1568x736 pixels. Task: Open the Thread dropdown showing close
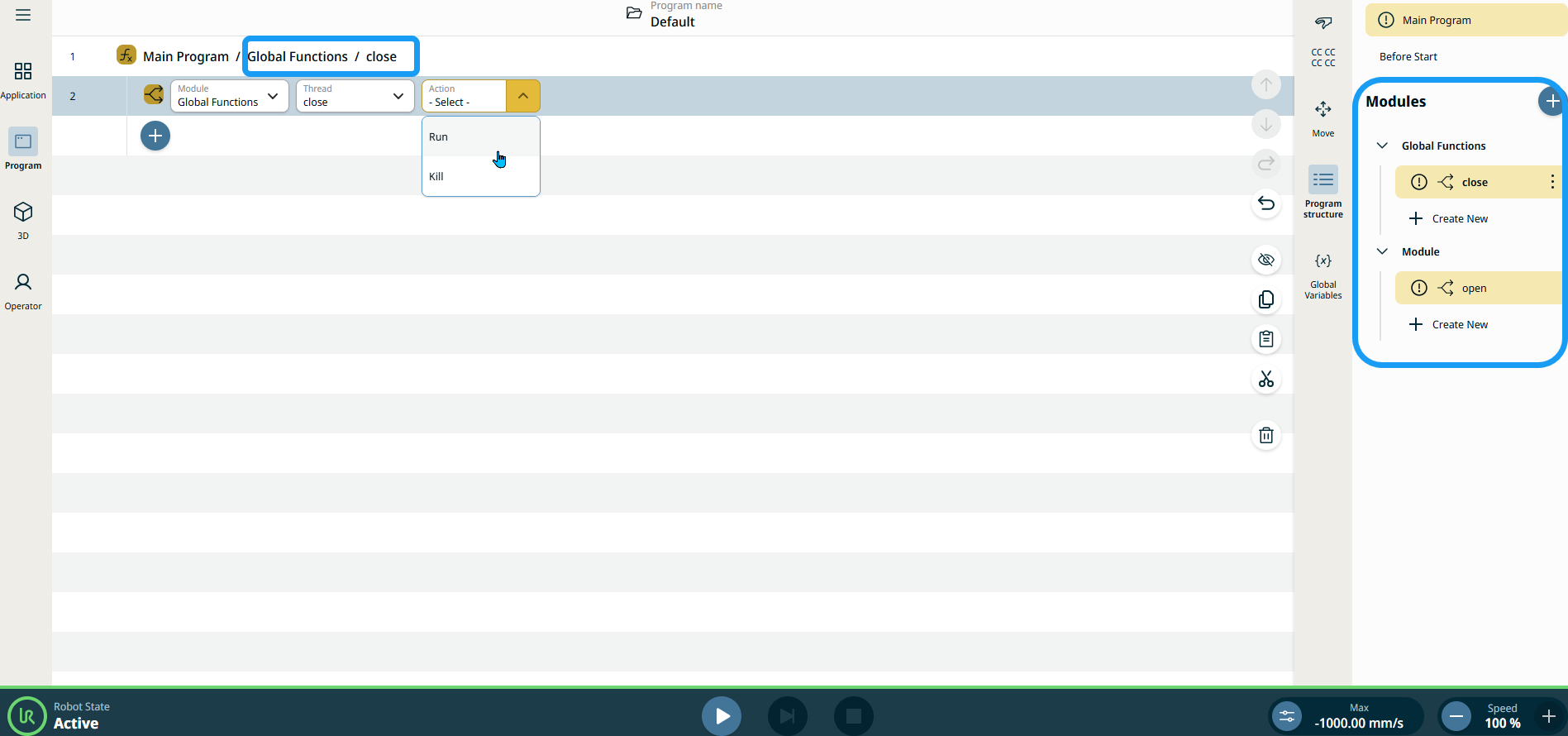point(355,96)
